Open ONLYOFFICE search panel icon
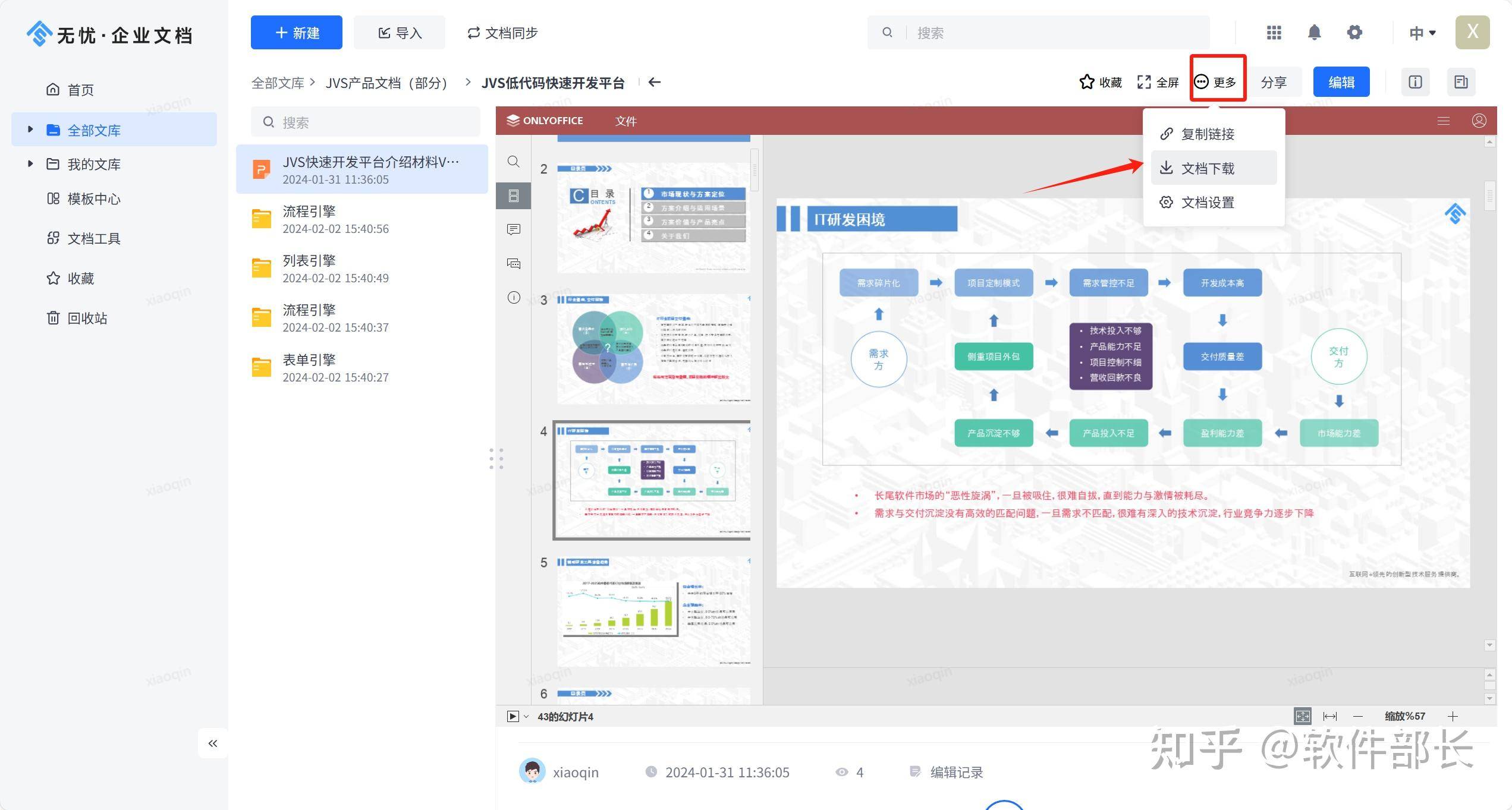Image resolution: width=1512 pixels, height=810 pixels. pos(514,162)
